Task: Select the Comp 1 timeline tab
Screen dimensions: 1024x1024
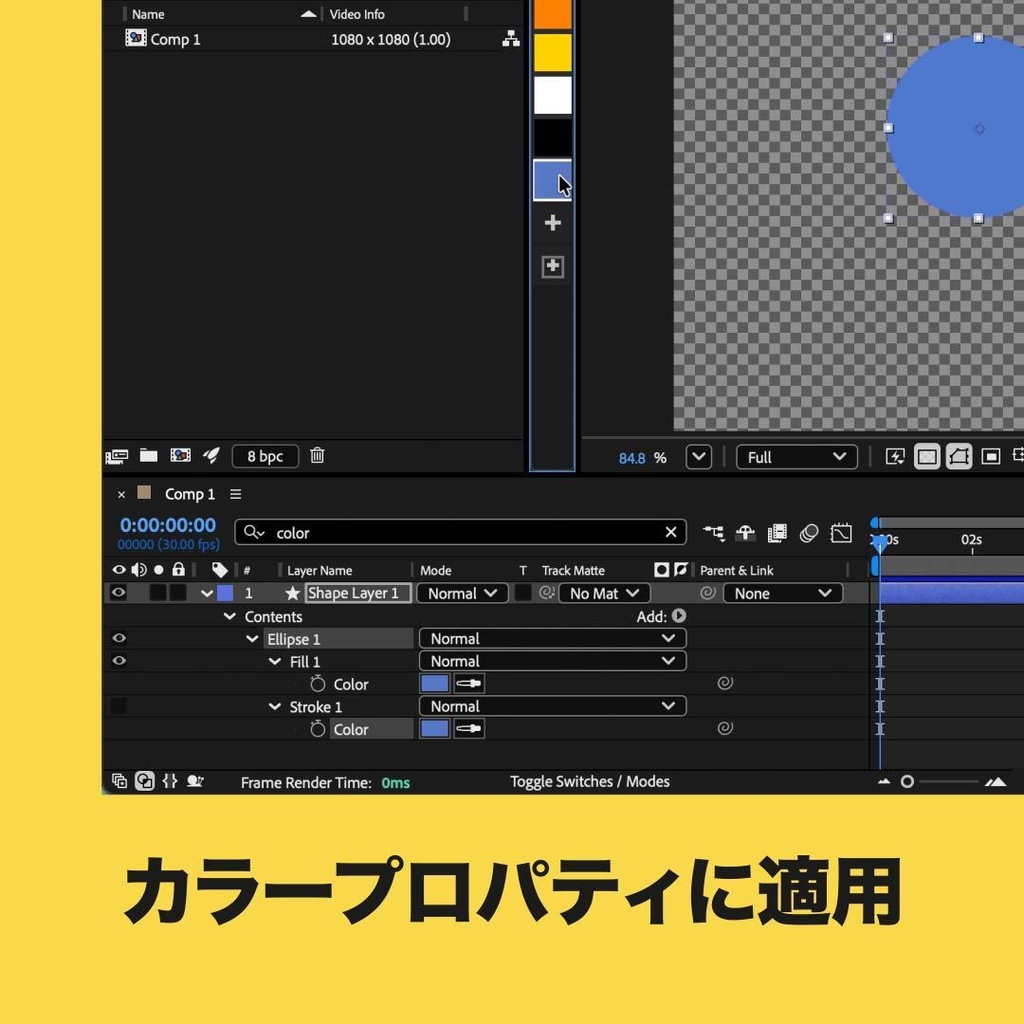Action: coord(189,493)
